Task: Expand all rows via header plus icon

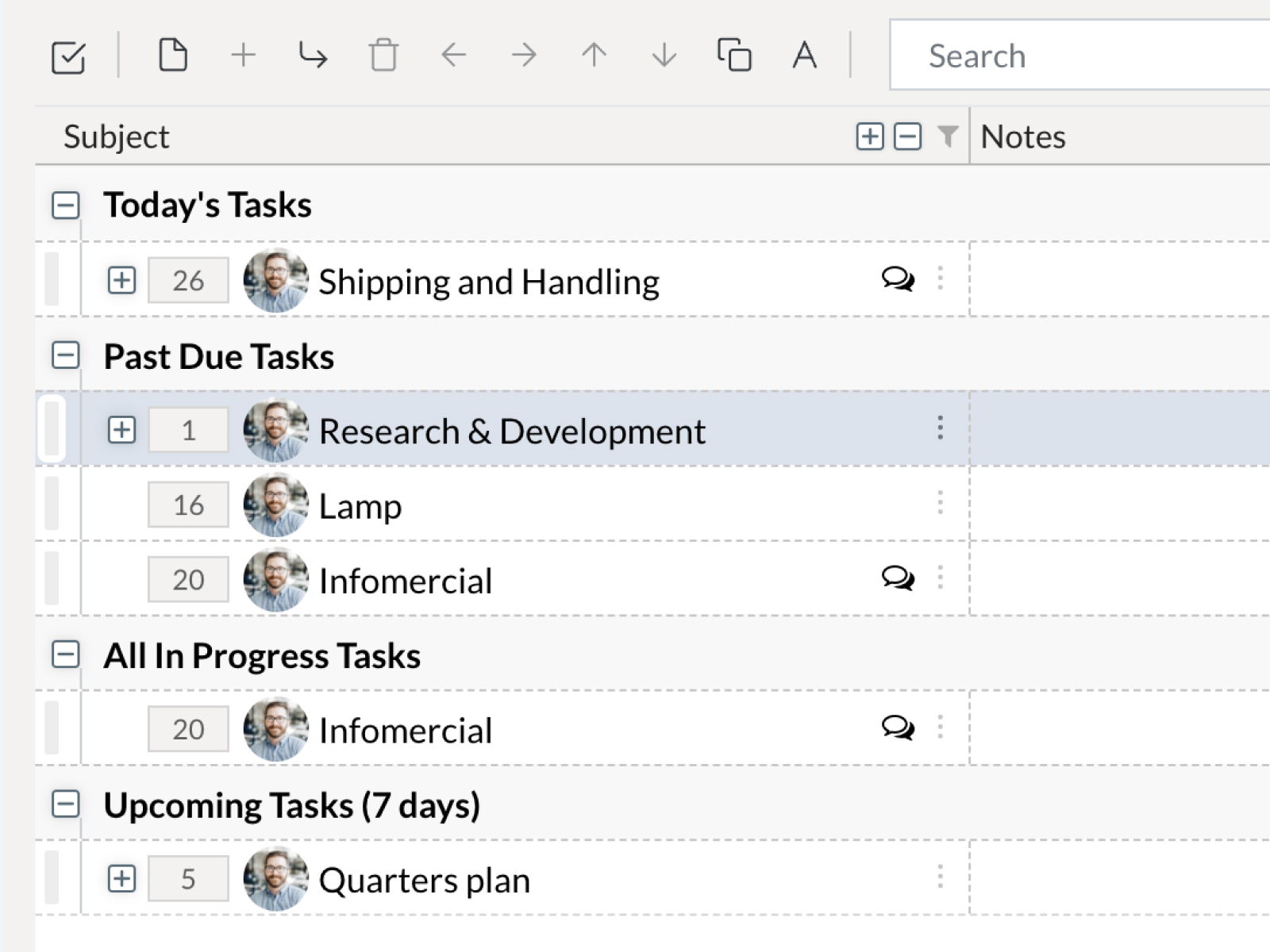Action: pos(870,136)
